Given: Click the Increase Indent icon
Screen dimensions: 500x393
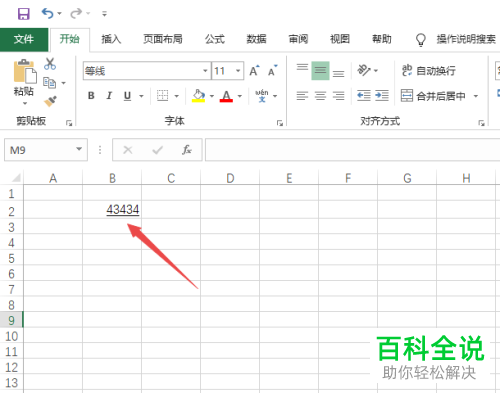Looking at the screenshot, I should coord(382,96).
